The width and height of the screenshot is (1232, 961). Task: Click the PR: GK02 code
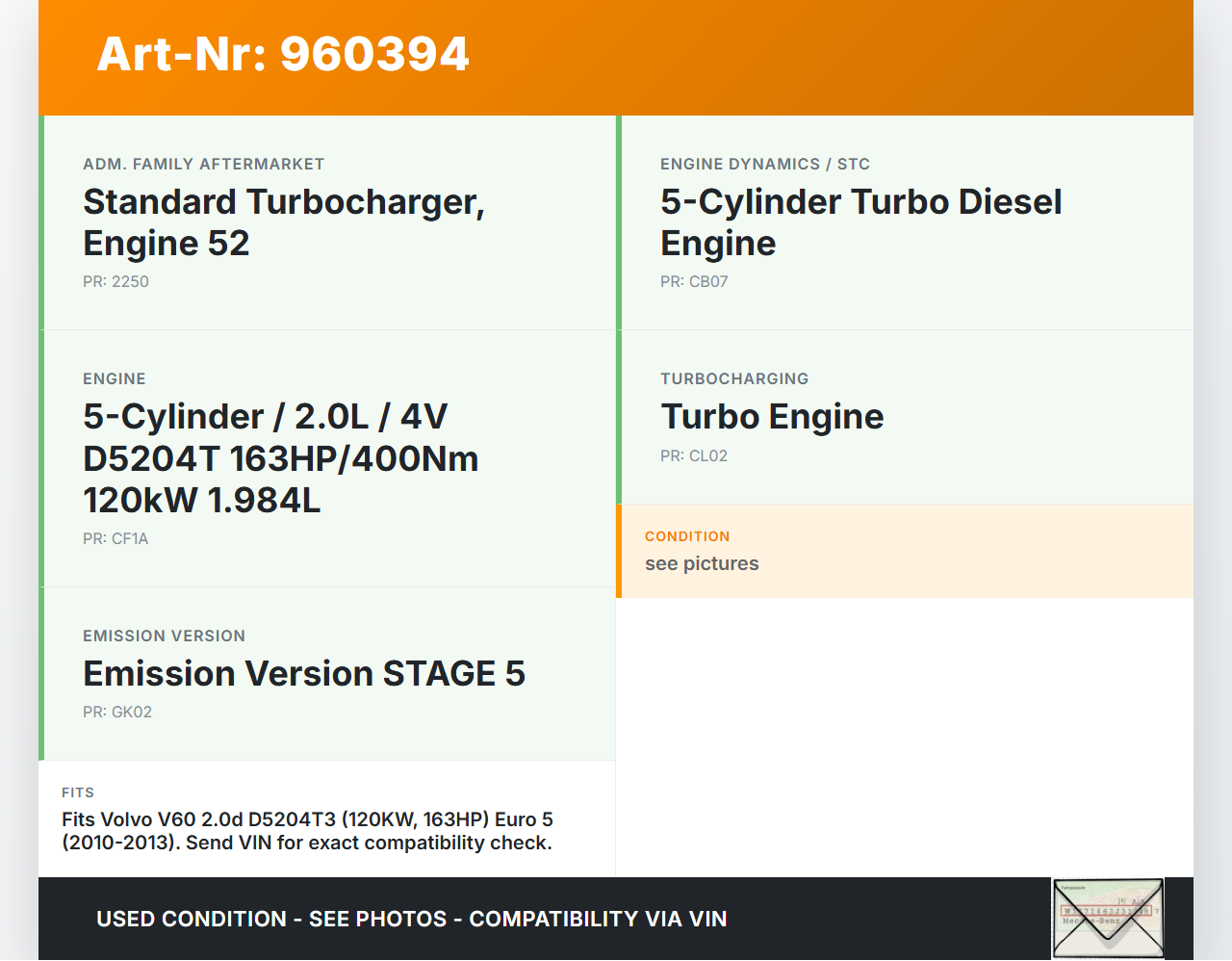[x=116, y=713]
